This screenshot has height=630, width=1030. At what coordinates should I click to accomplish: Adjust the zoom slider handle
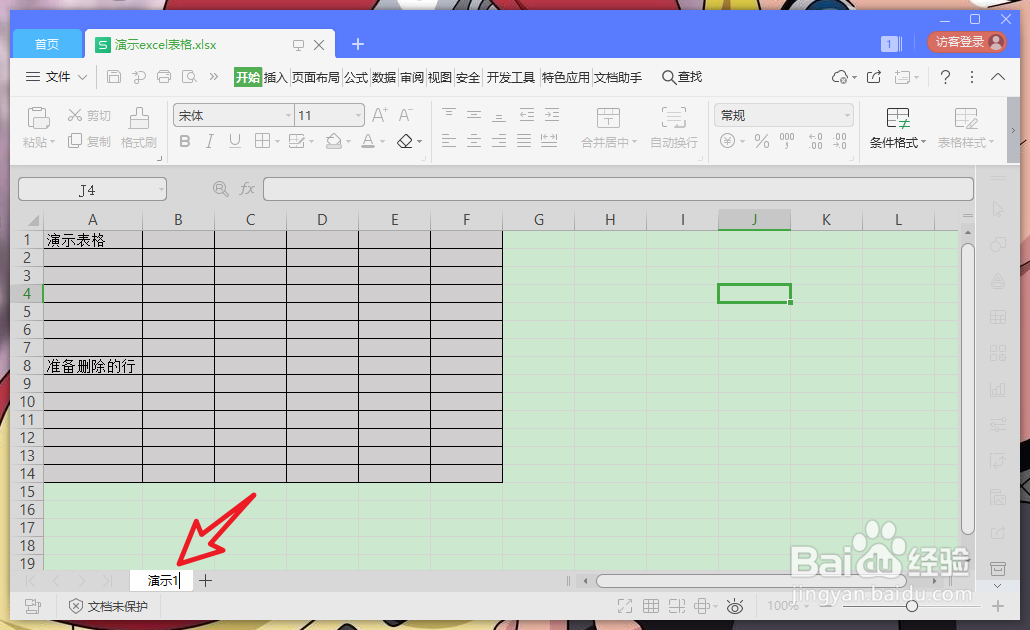point(912,606)
